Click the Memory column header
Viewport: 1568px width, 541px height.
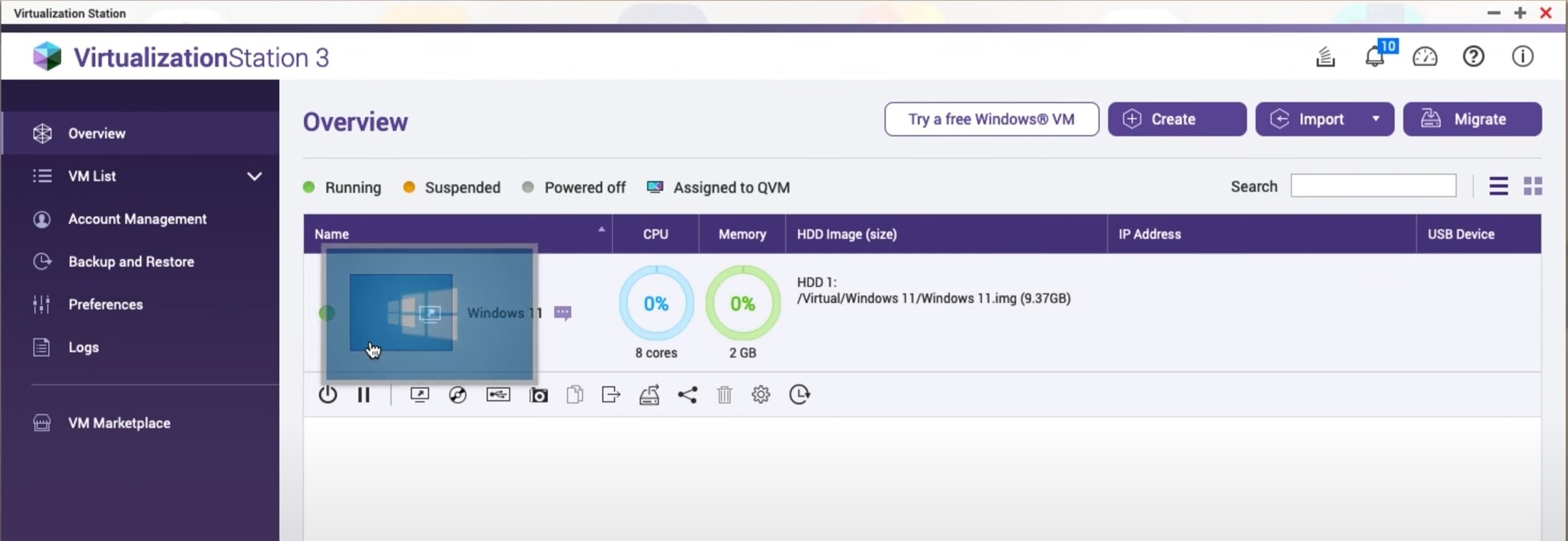click(742, 234)
